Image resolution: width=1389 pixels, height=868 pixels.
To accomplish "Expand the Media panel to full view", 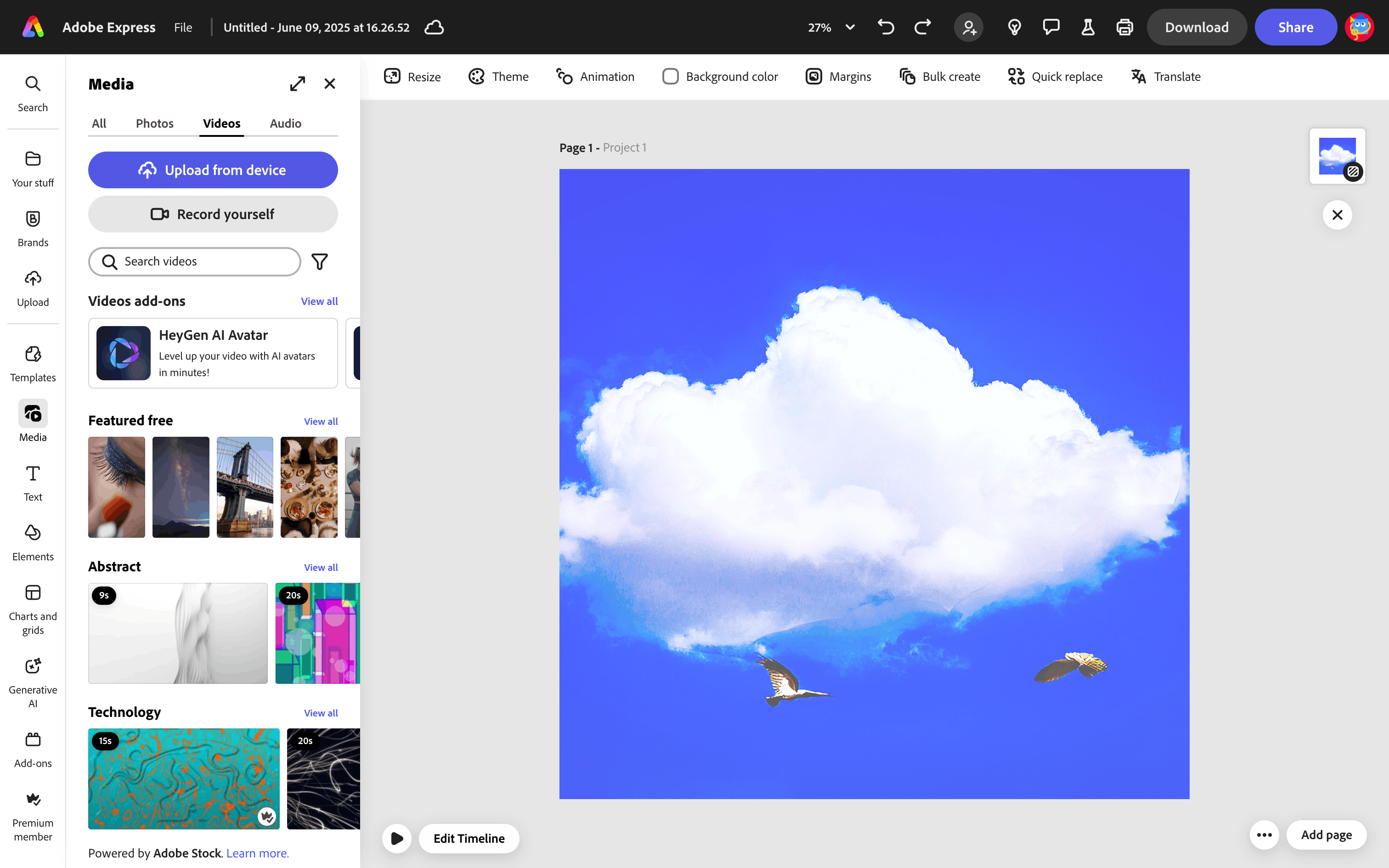I will point(297,84).
